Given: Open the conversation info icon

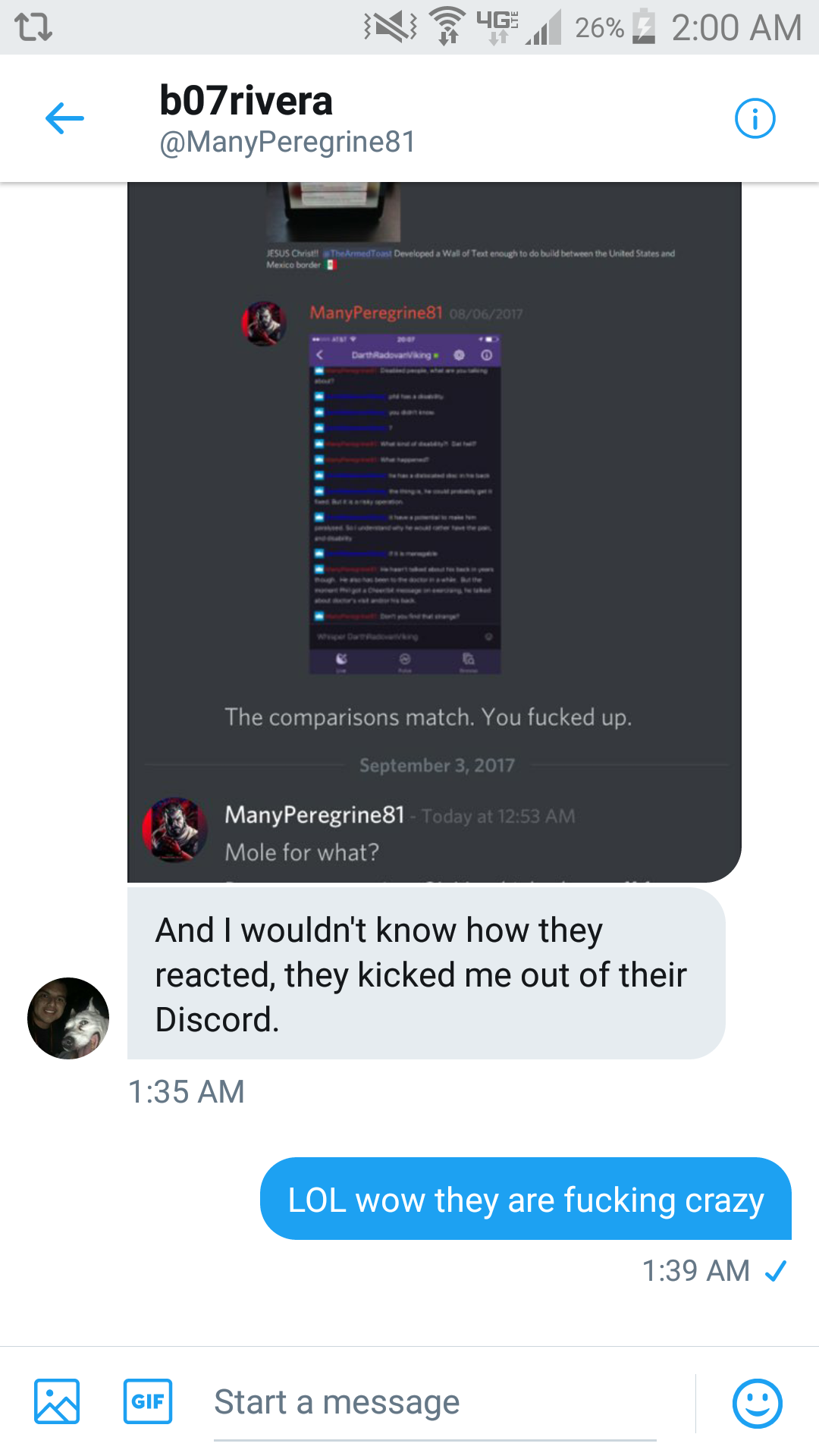Looking at the screenshot, I should (755, 118).
